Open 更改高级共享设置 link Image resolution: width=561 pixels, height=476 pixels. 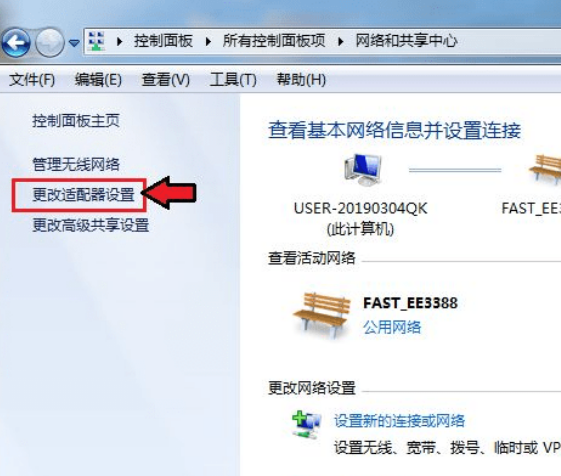(x=91, y=225)
